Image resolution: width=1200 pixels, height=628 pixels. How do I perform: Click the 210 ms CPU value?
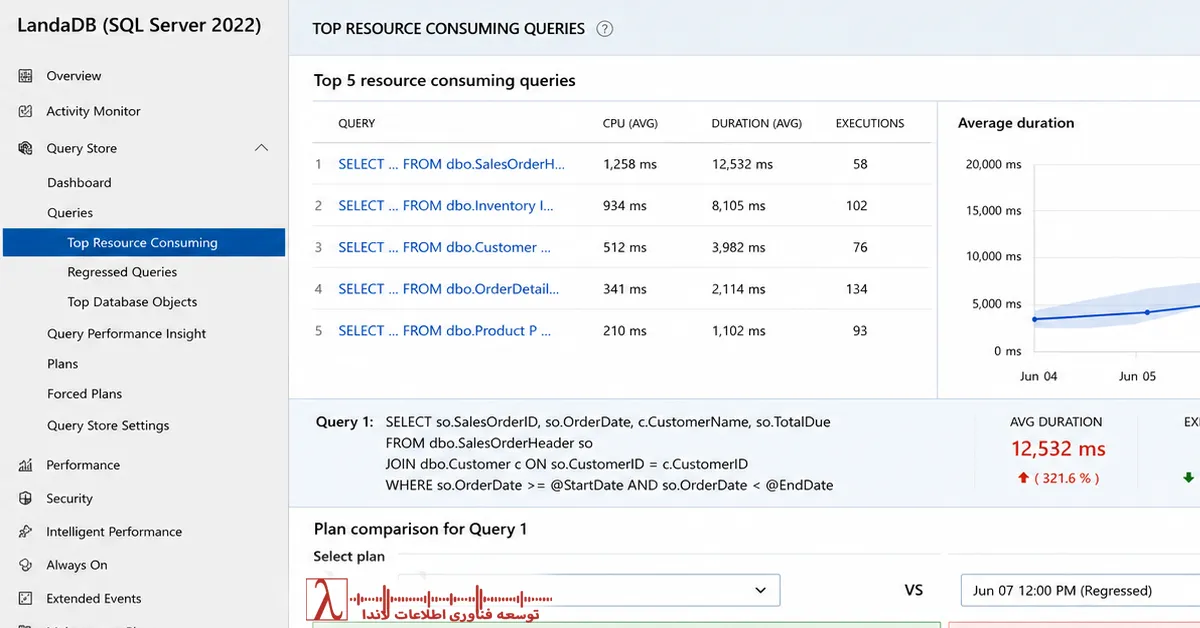coord(625,330)
